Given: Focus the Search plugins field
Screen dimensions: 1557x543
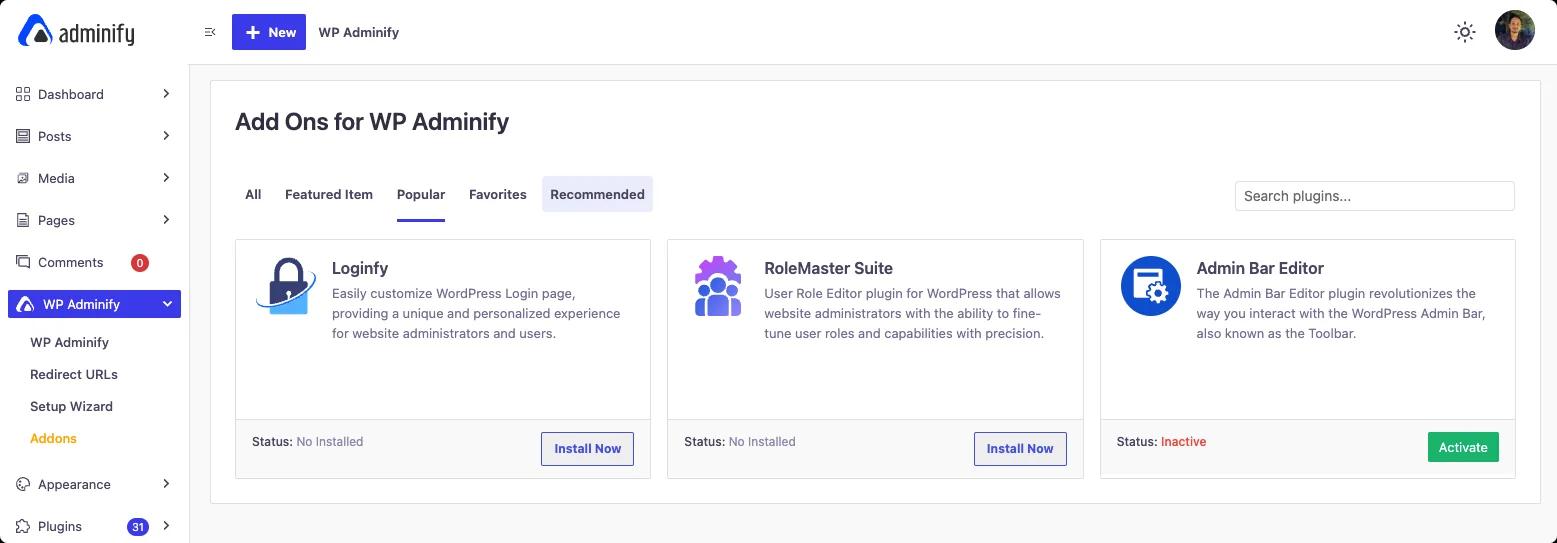Looking at the screenshot, I should pos(1375,196).
